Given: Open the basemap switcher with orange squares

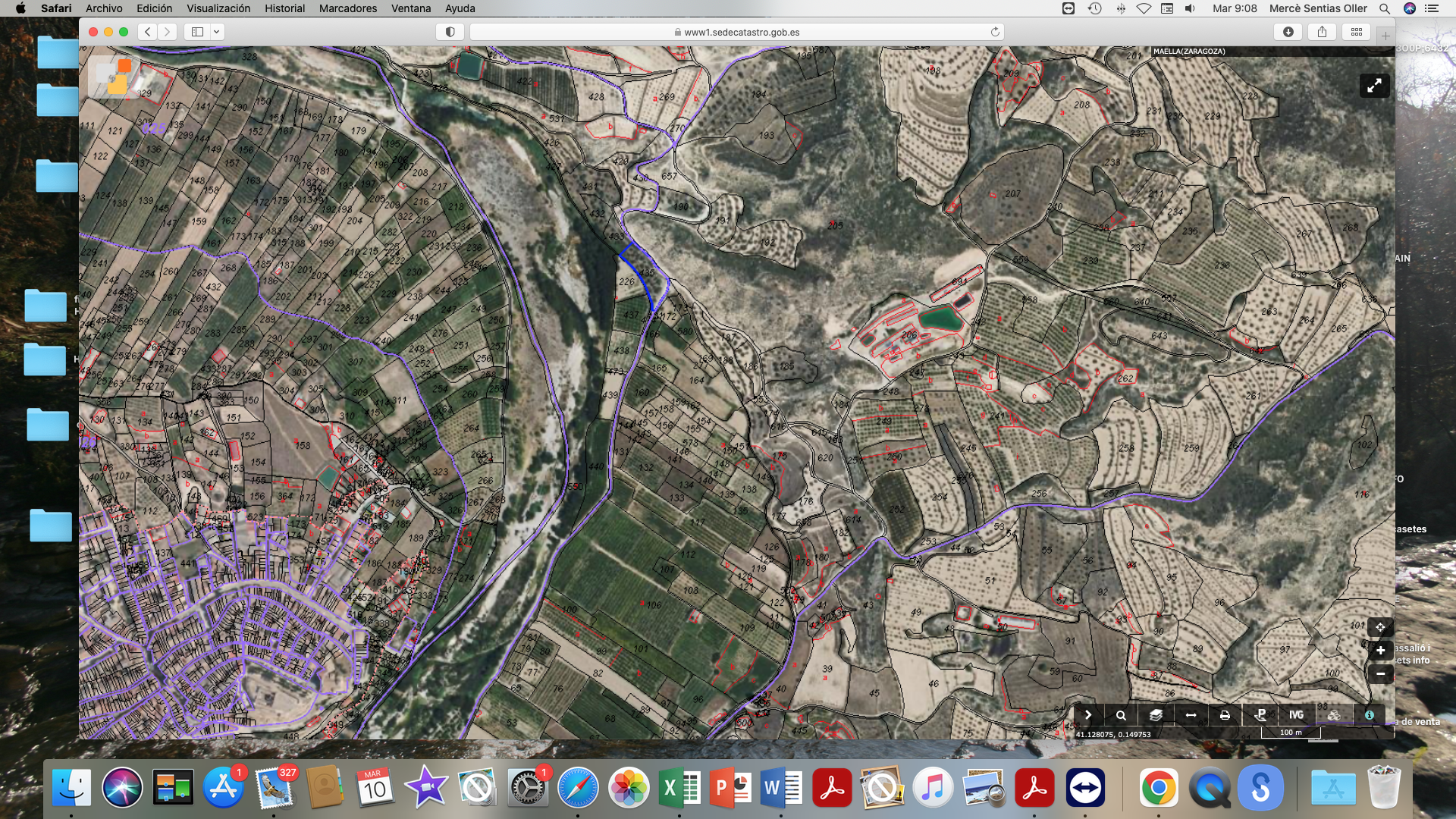Looking at the screenshot, I should point(114,77).
